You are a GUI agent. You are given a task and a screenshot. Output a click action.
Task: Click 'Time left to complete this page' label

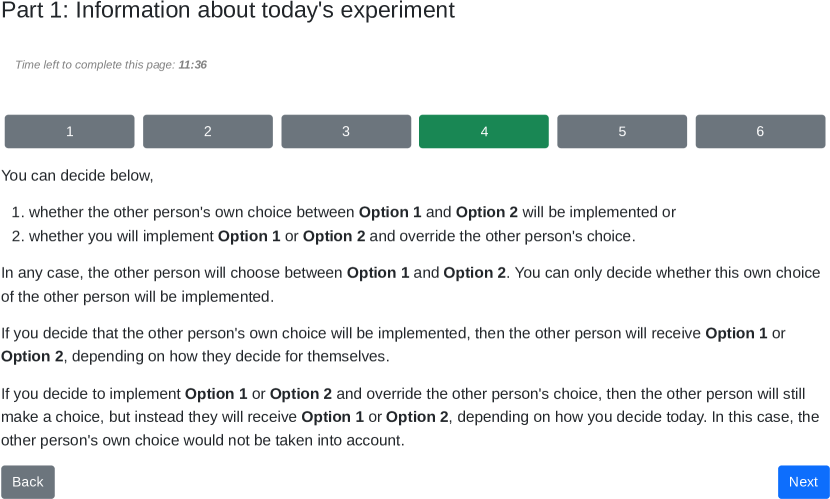click(95, 65)
